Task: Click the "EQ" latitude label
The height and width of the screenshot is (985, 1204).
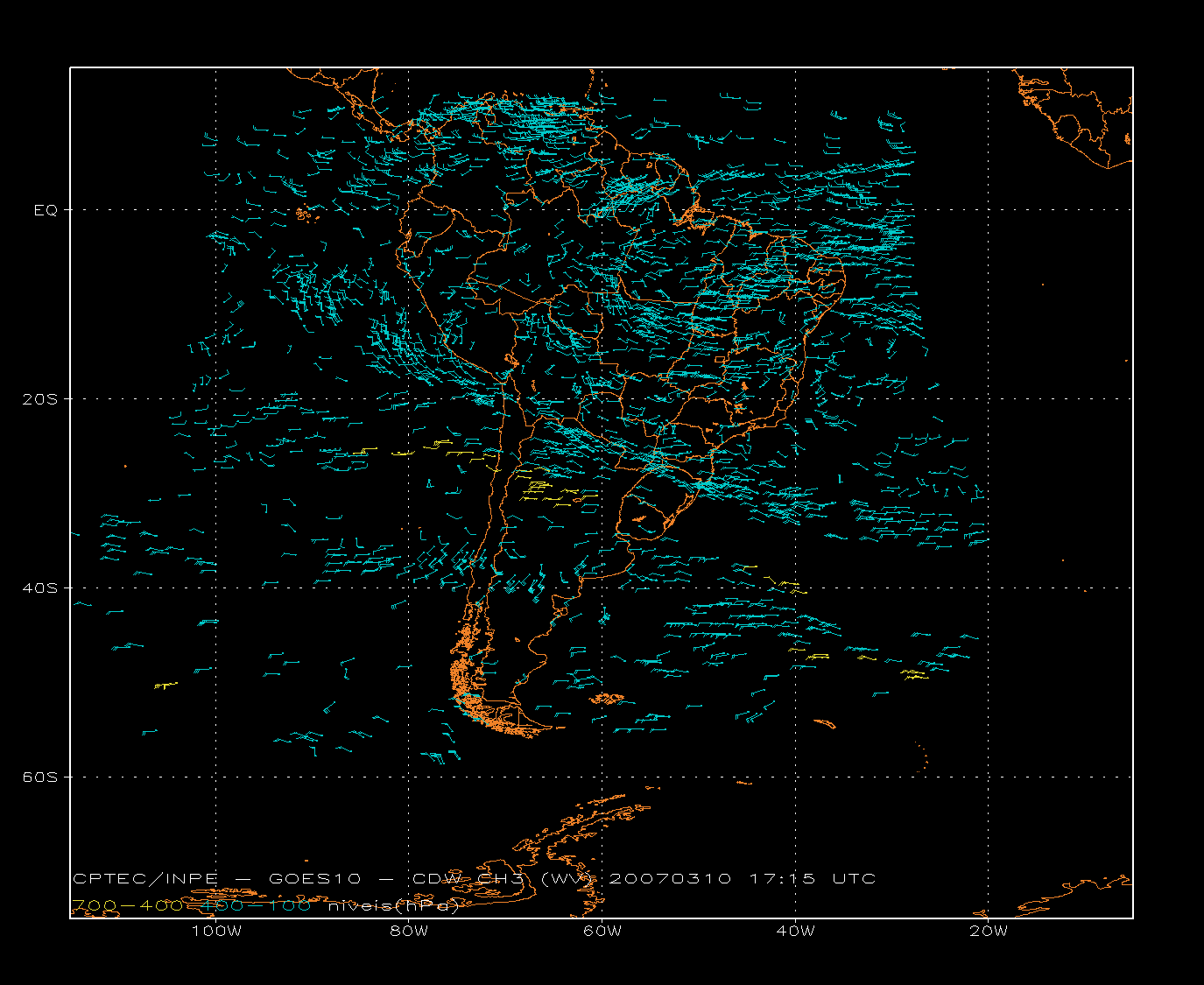Action: point(46,210)
